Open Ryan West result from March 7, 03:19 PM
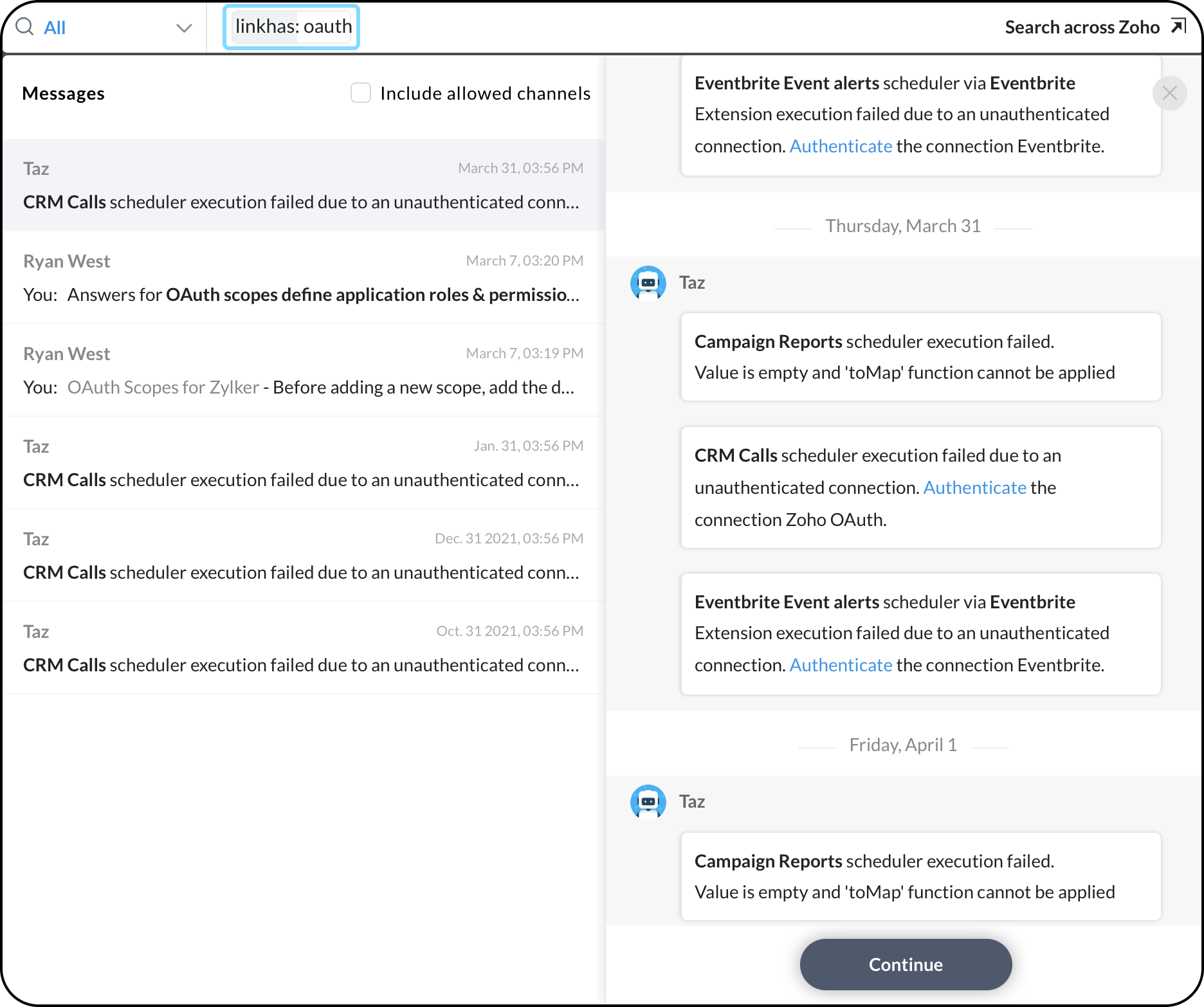The height and width of the screenshot is (1007, 1204). click(x=304, y=370)
